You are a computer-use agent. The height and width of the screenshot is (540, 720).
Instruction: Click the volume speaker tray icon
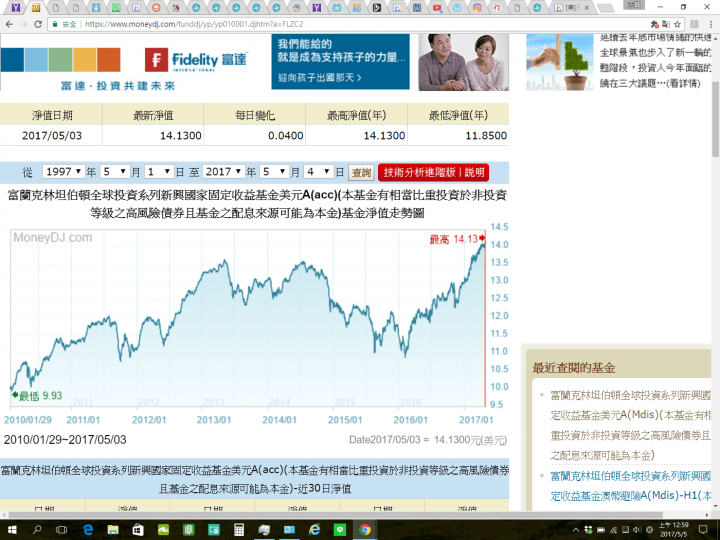(x=637, y=530)
